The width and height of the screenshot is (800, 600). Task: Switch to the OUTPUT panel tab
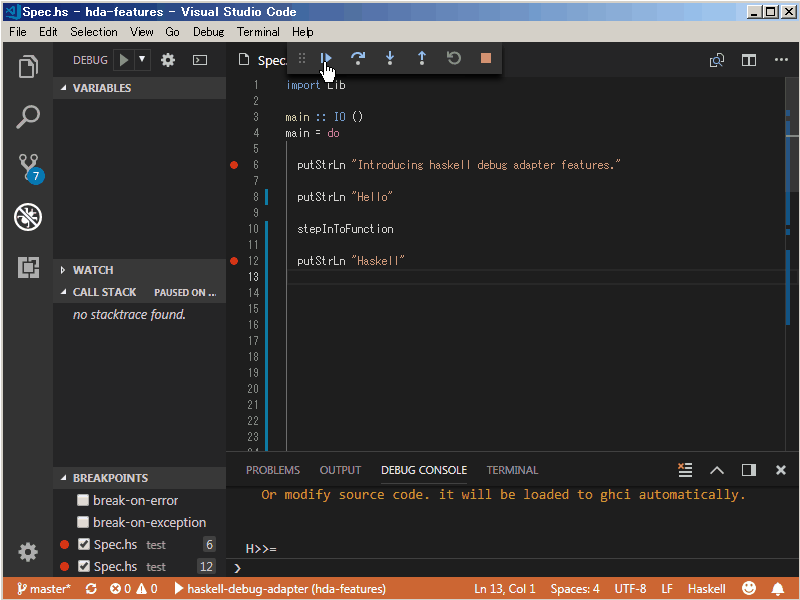340,470
